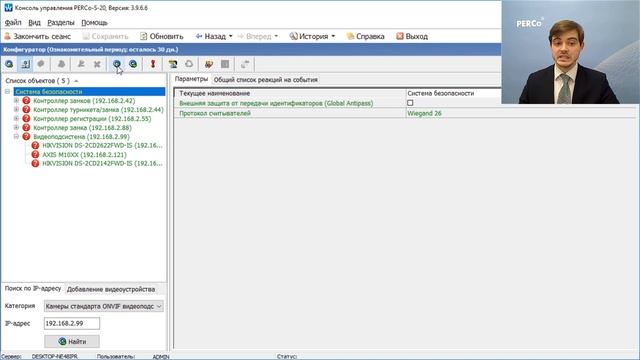Switch to the Добавление видеоустройства tab

point(111,289)
